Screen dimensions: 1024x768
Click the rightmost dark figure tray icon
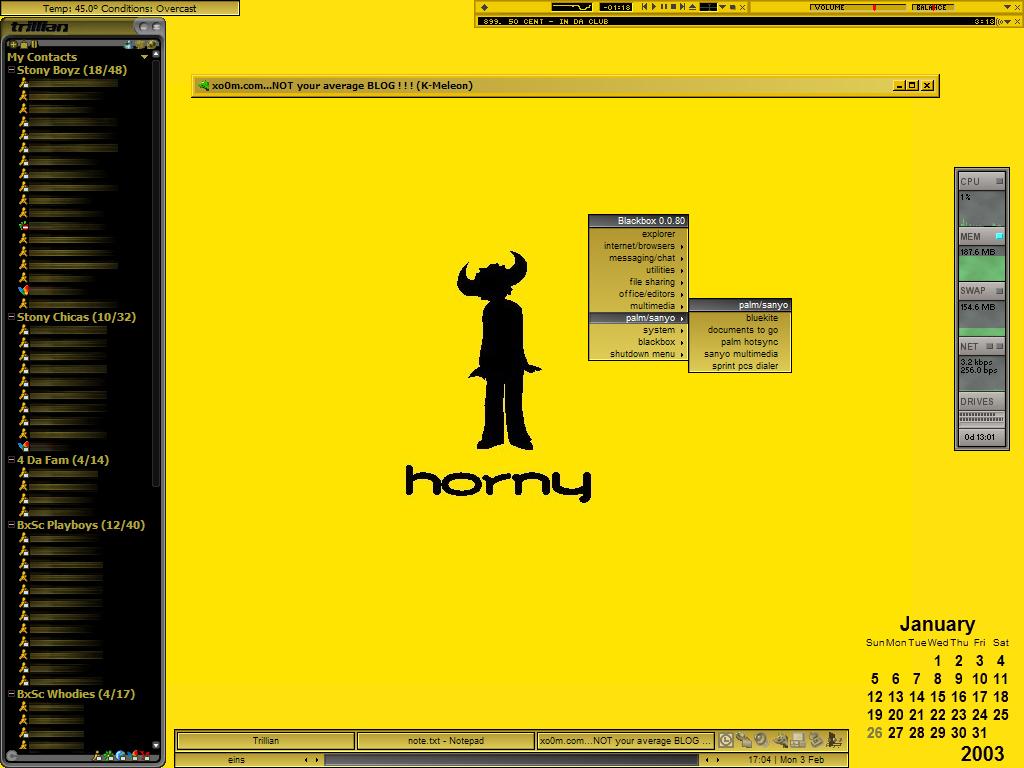[834, 740]
